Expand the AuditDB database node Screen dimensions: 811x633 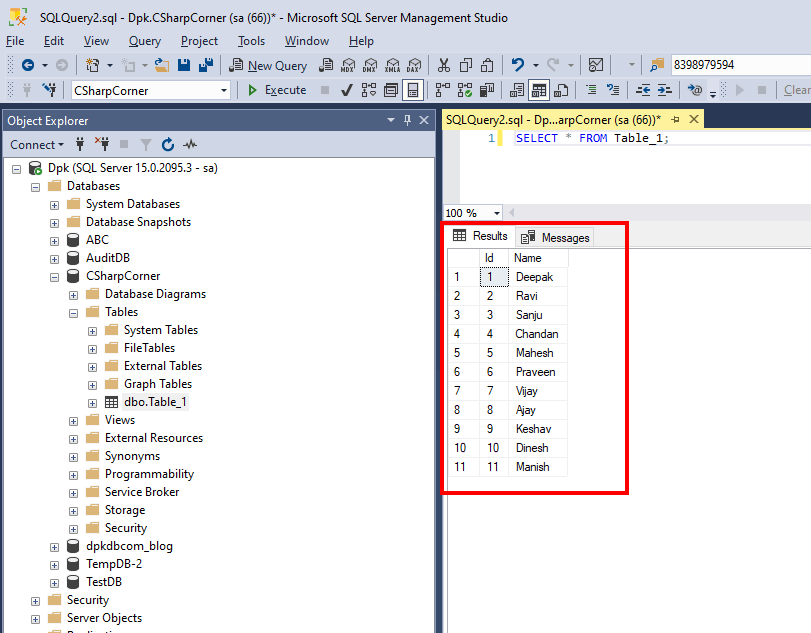click(54, 259)
